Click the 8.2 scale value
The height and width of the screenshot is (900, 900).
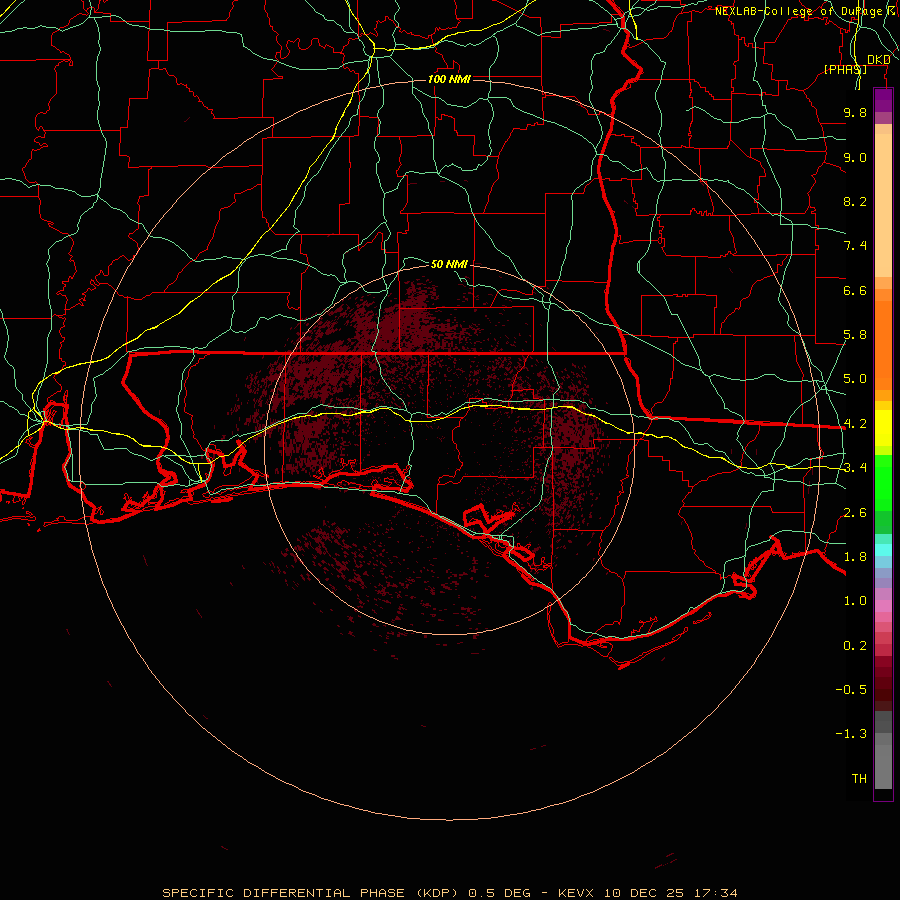pyautogui.click(x=855, y=201)
